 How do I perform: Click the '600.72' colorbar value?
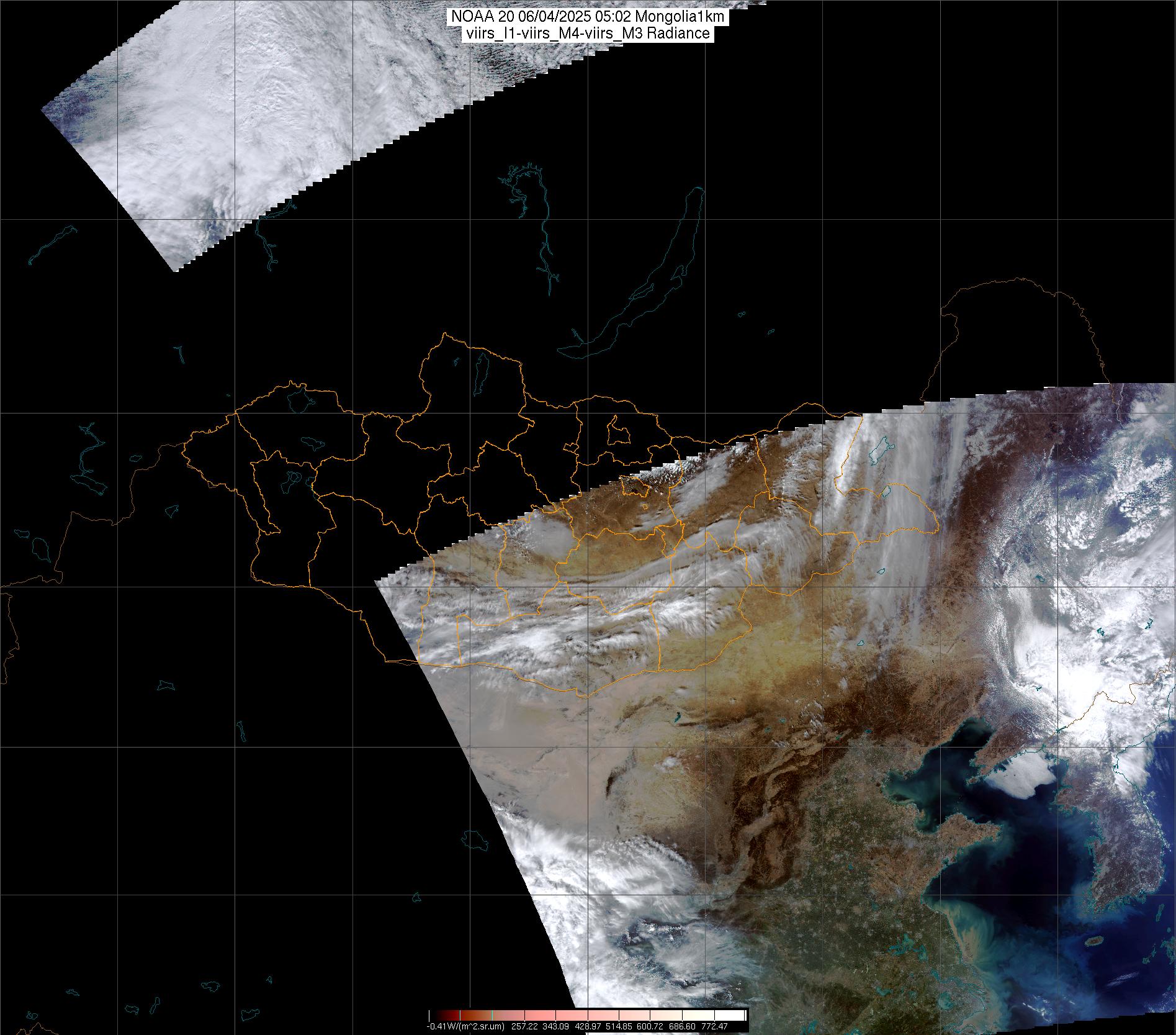click(650, 1026)
